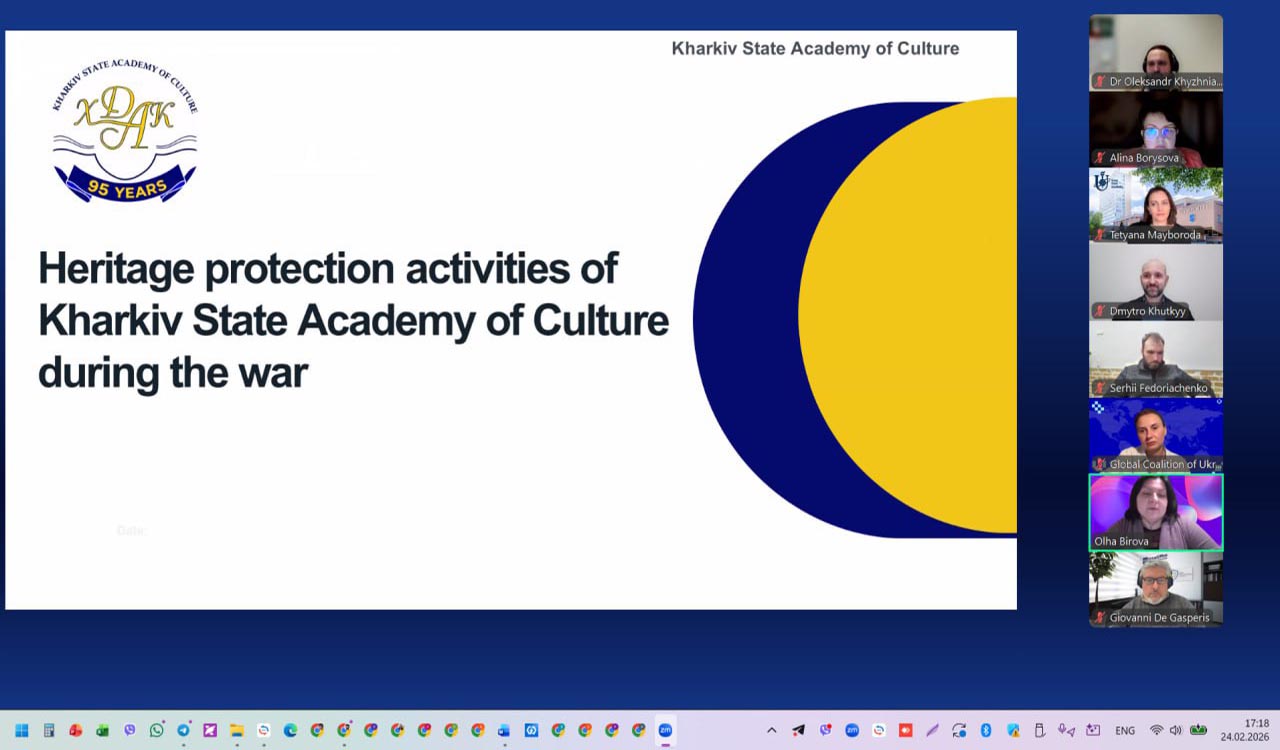This screenshot has width=1280, height=750.
Task: Open Microsoft Edge from the taskbar
Action: [x=290, y=730]
